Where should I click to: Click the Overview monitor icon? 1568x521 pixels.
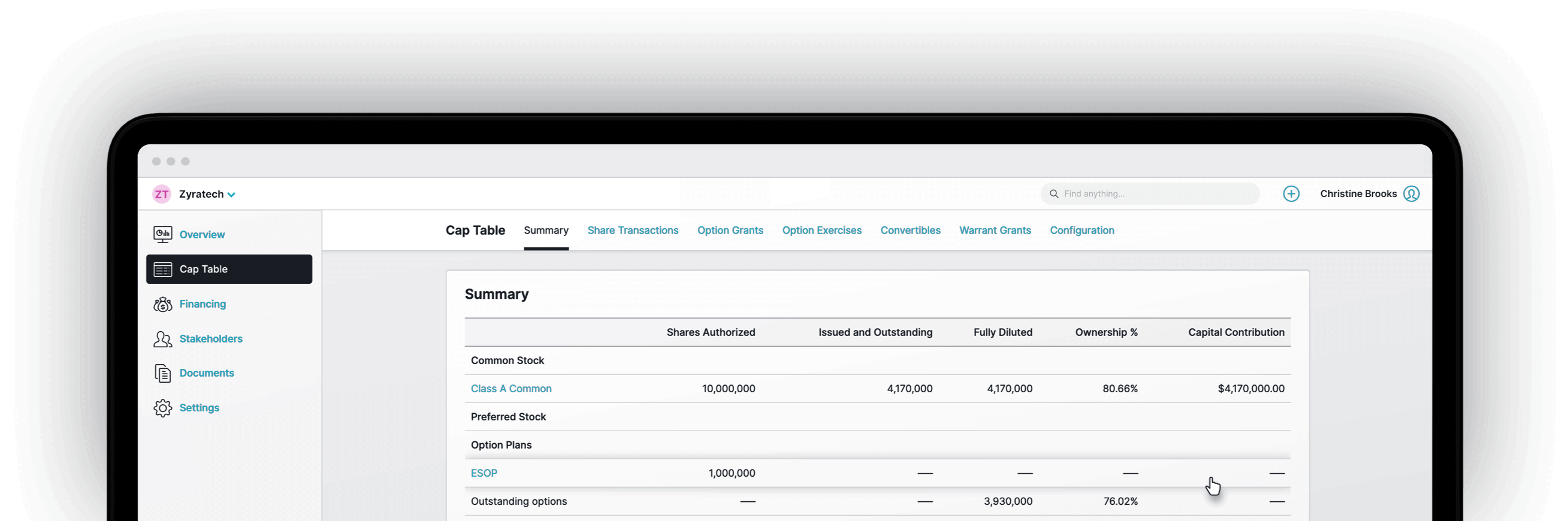[162, 235]
